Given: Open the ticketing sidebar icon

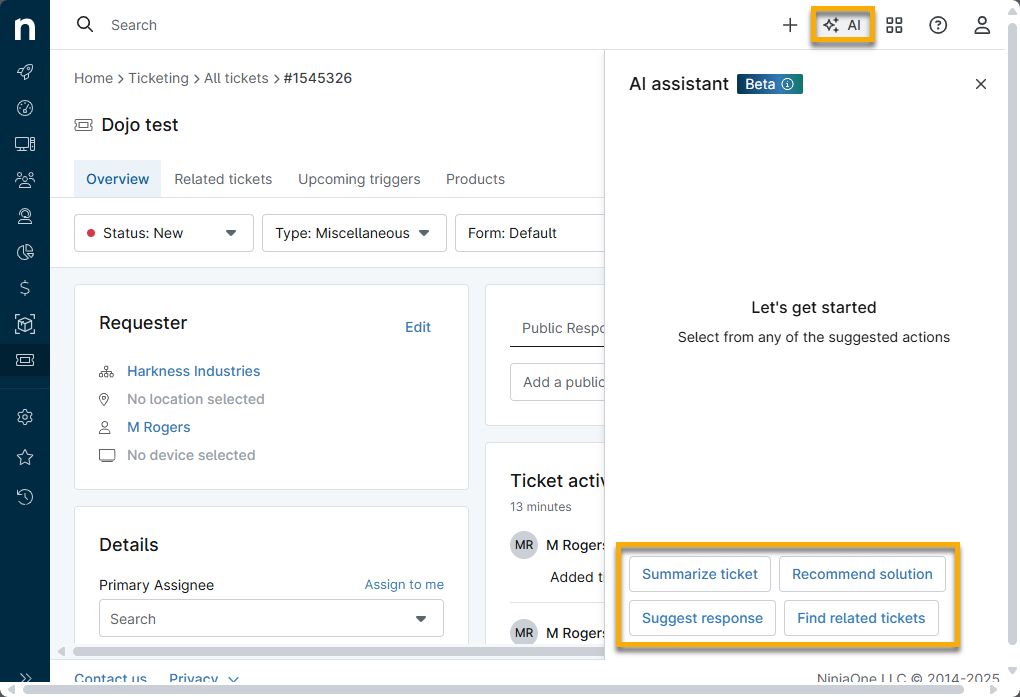Looking at the screenshot, I should coord(25,360).
